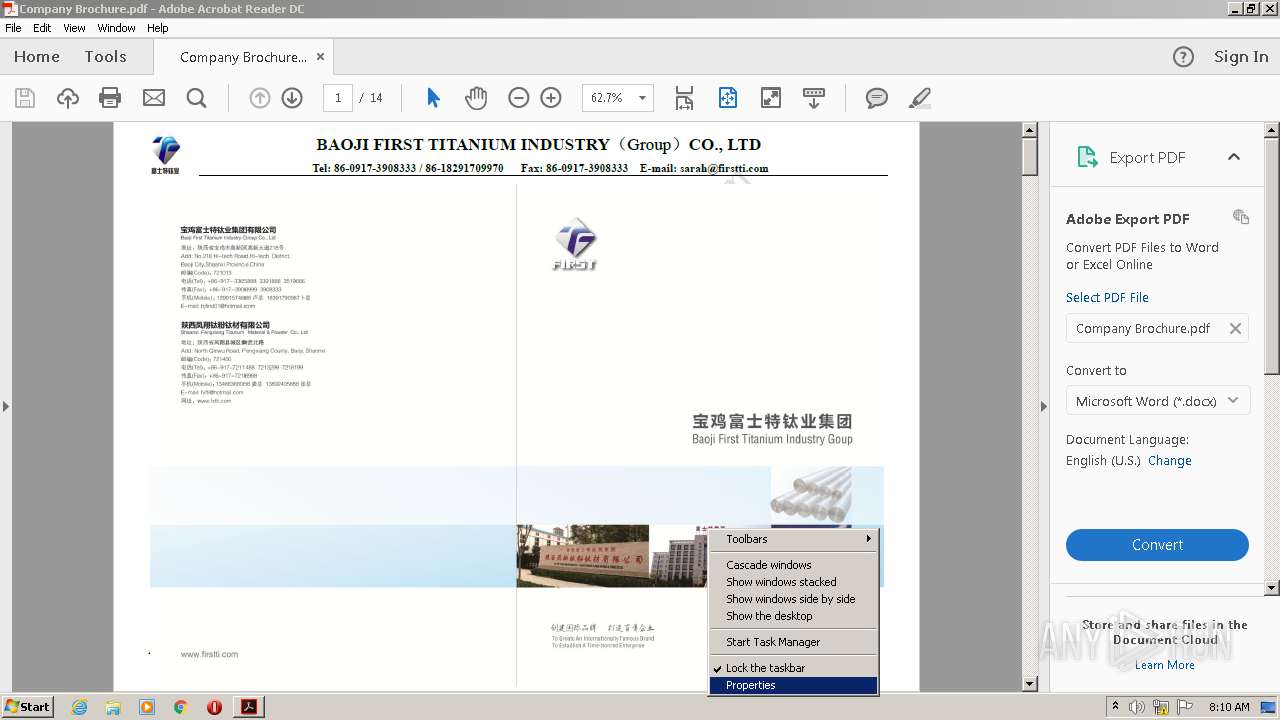Open the Window menu
This screenshot has width=1280, height=720.
point(116,28)
